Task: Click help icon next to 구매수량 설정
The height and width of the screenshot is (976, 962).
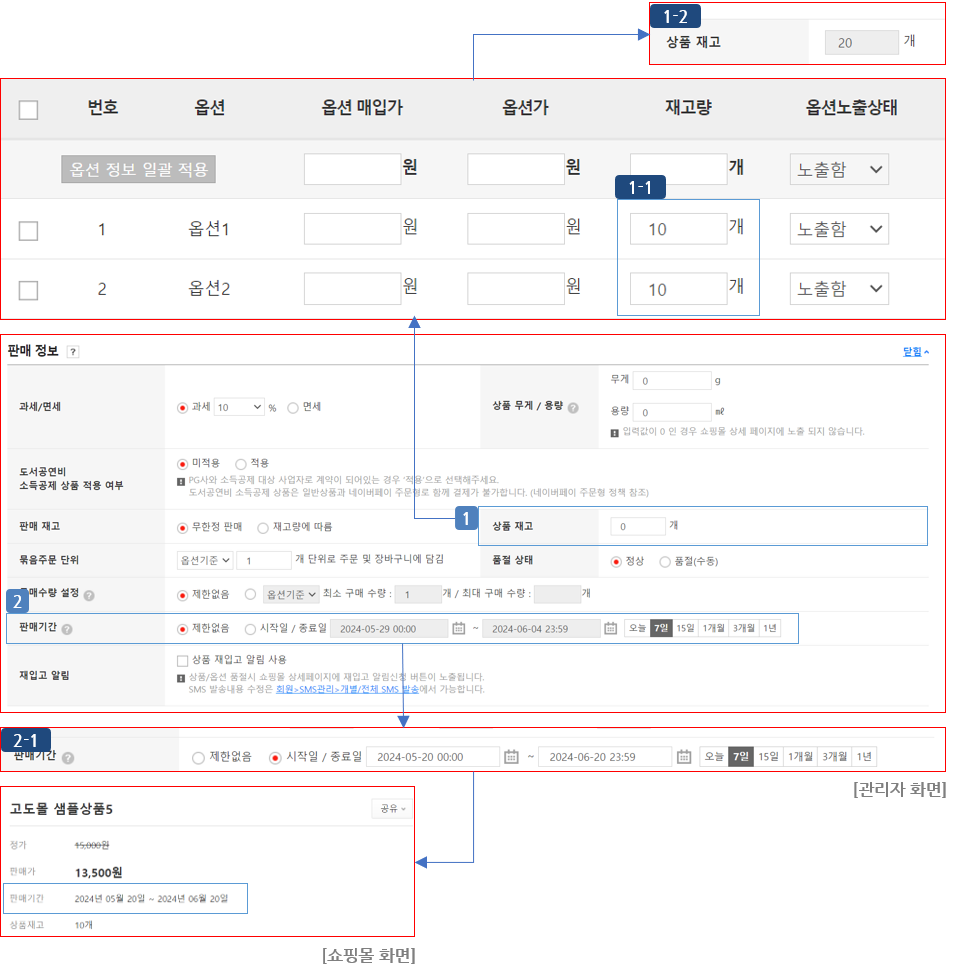Action: 89,596
